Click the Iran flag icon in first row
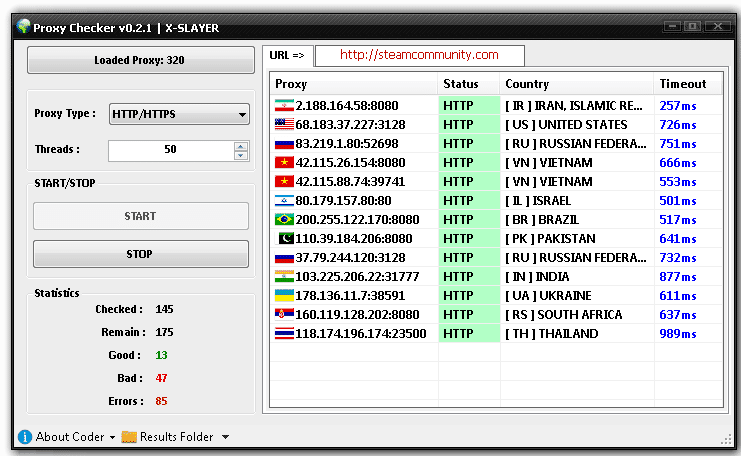 [284, 106]
